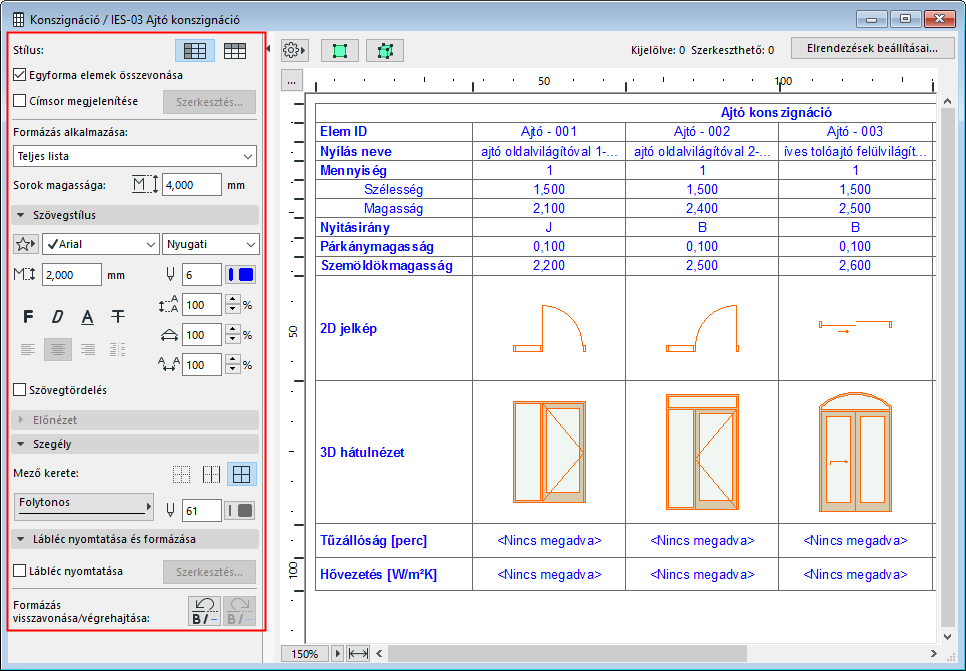Uncheck Egyforma elemek összevonása

pyautogui.click(x=20, y=74)
